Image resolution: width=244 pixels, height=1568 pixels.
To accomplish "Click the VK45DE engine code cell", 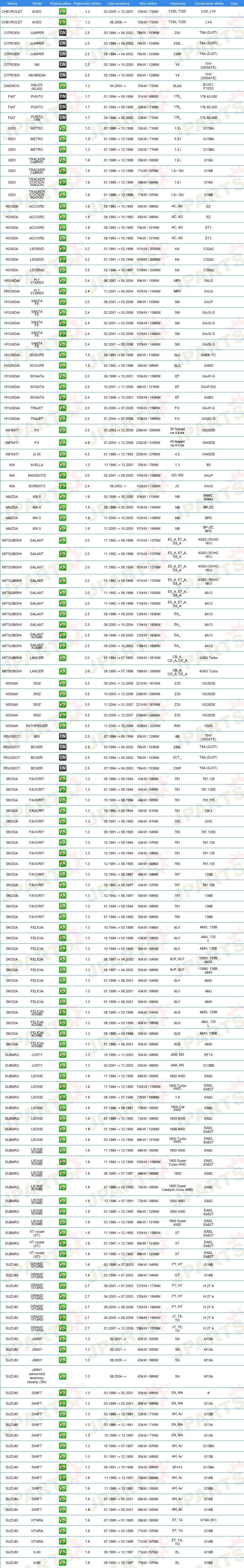I will [209, 443].
